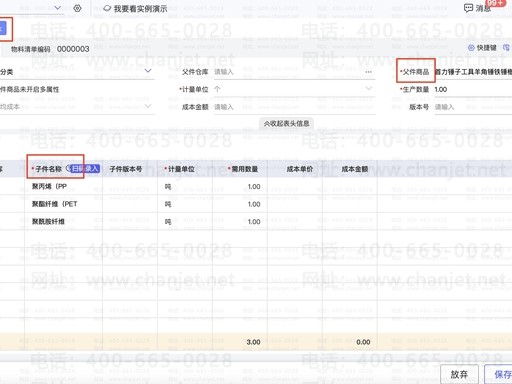
Task: Click the 扫码录入 scan entry button
Action: [x=85, y=169]
